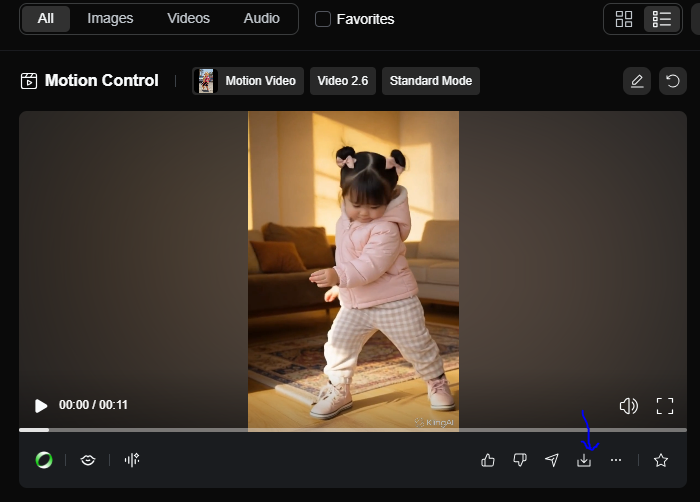Add video to favorites with star
Viewport: 700px width, 502px height.
click(660, 460)
